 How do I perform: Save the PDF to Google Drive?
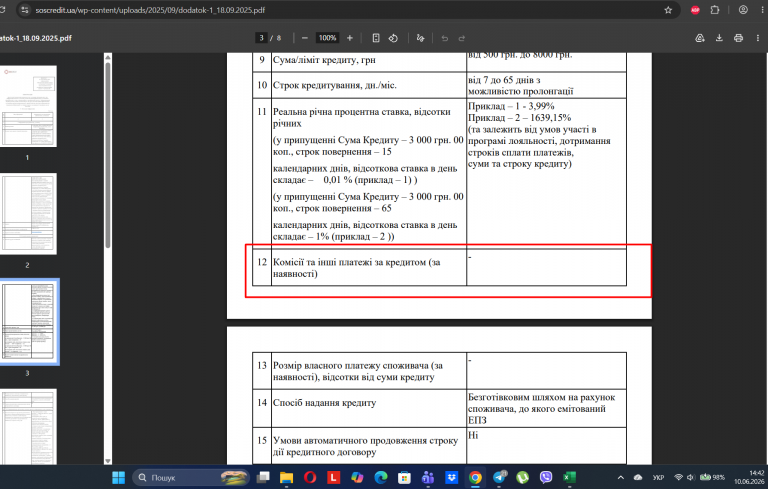[x=700, y=38]
